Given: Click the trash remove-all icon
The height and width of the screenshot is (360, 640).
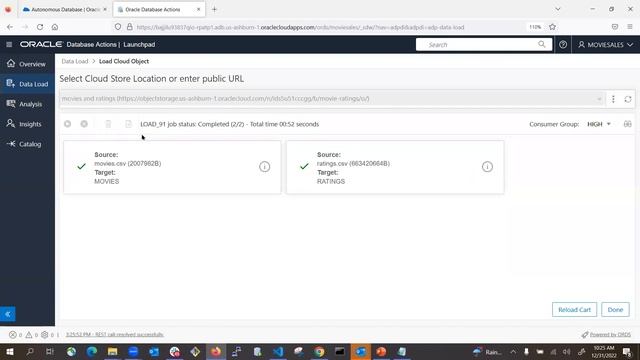Looking at the screenshot, I should (108, 124).
